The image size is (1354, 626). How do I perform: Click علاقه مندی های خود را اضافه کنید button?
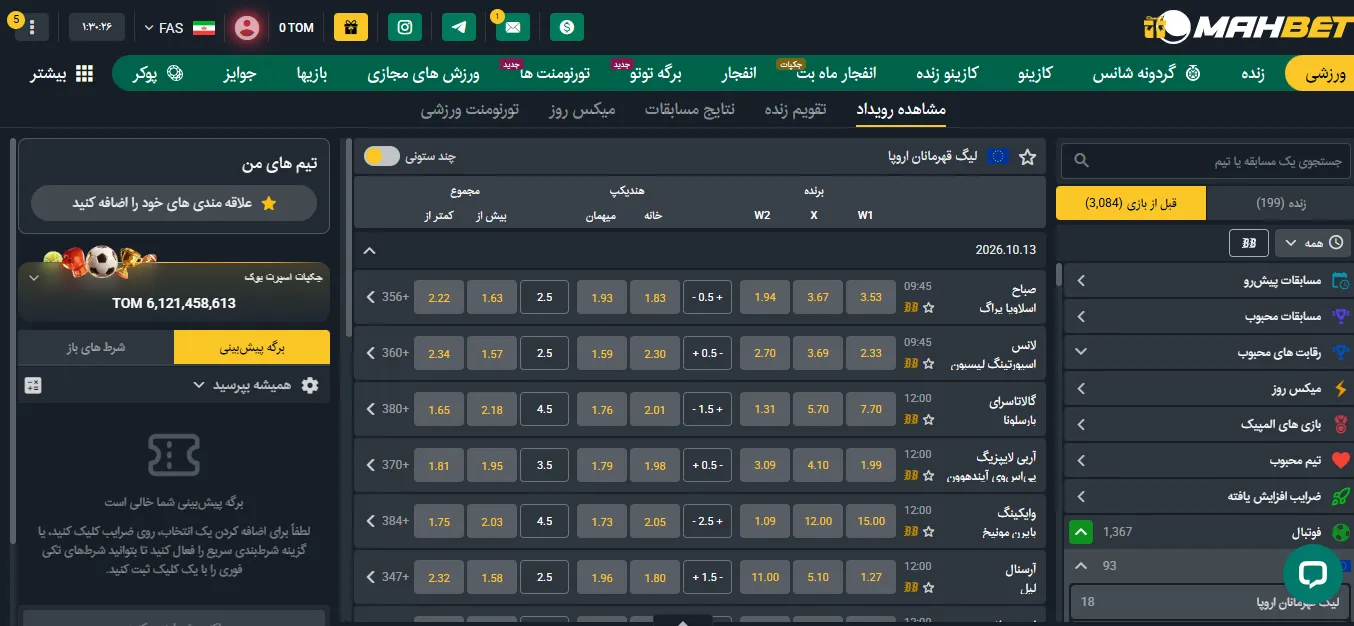coord(174,203)
